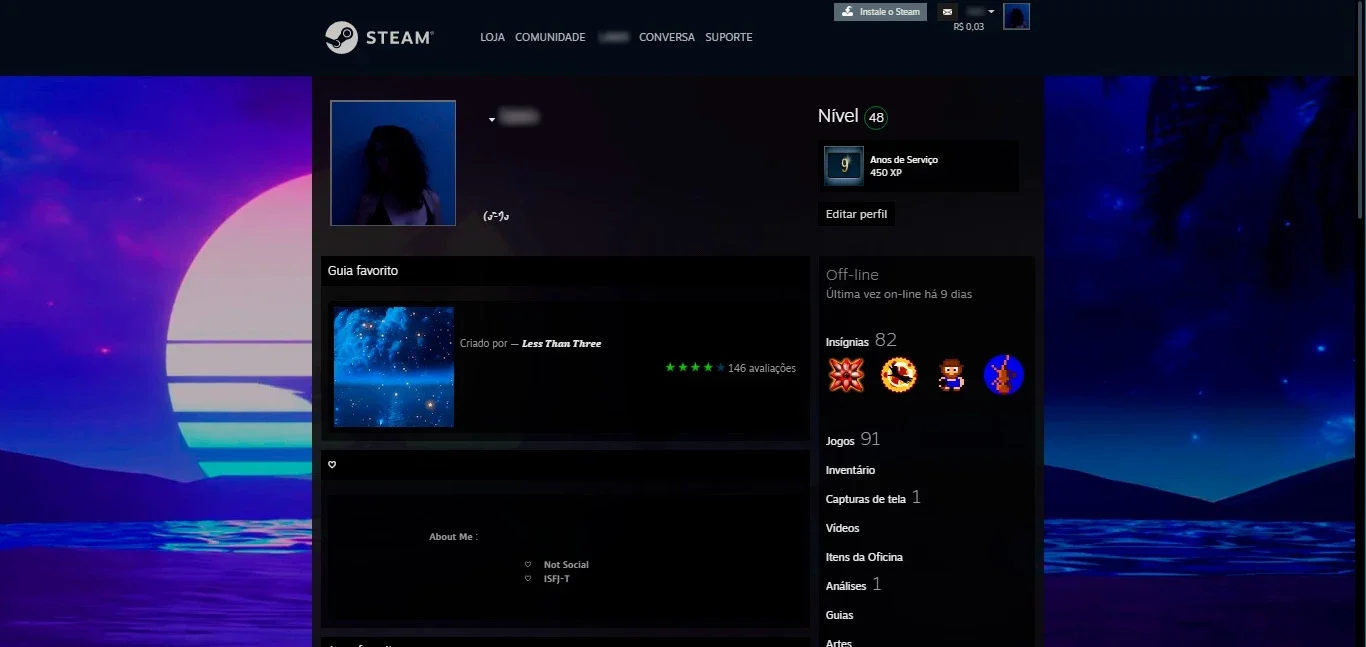Click the Less Than Three author link

561,344
